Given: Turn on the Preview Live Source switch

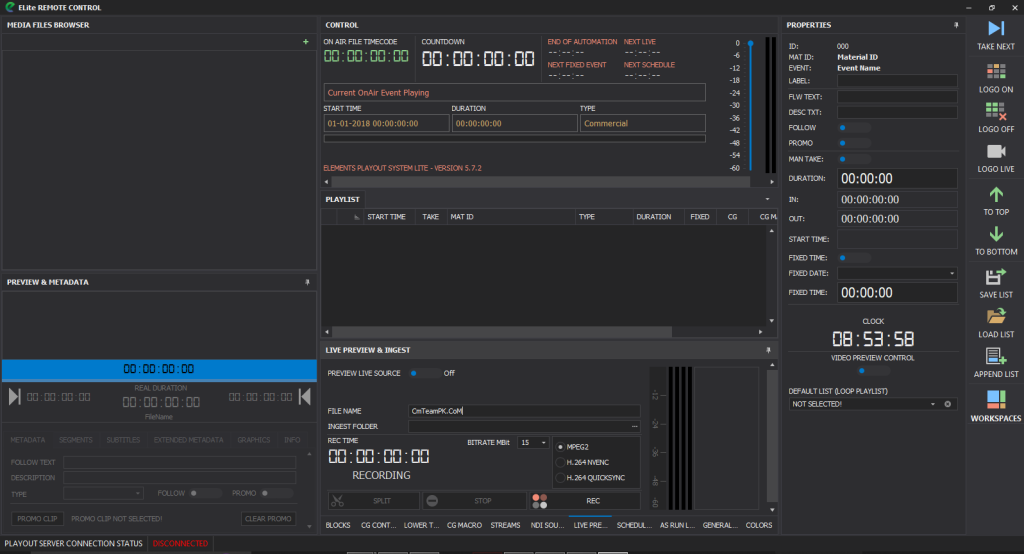Looking at the screenshot, I should 425,374.
